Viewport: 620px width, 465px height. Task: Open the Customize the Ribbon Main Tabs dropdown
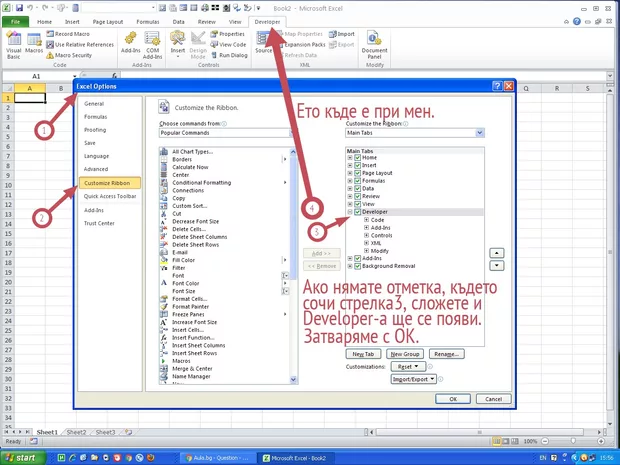pyautogui.click(x=414, y=132)
